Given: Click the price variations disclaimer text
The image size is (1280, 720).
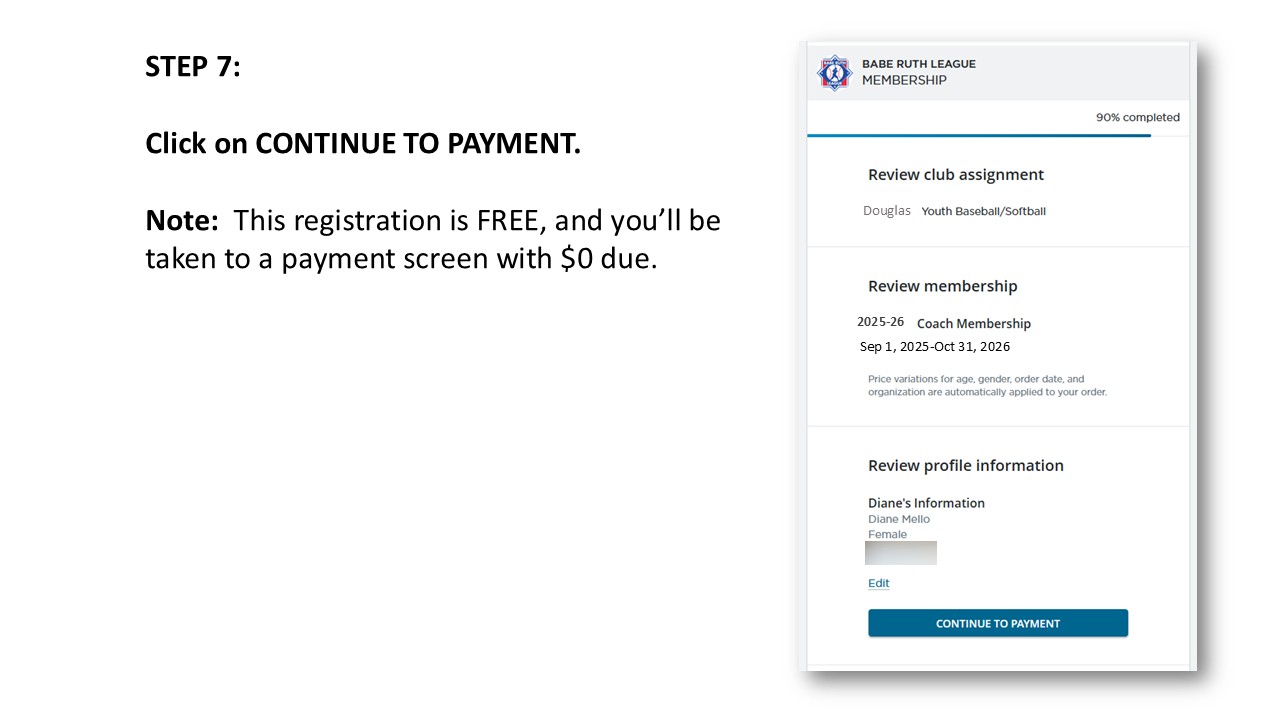Looking at the screenshot, I should tap(988, 386).
